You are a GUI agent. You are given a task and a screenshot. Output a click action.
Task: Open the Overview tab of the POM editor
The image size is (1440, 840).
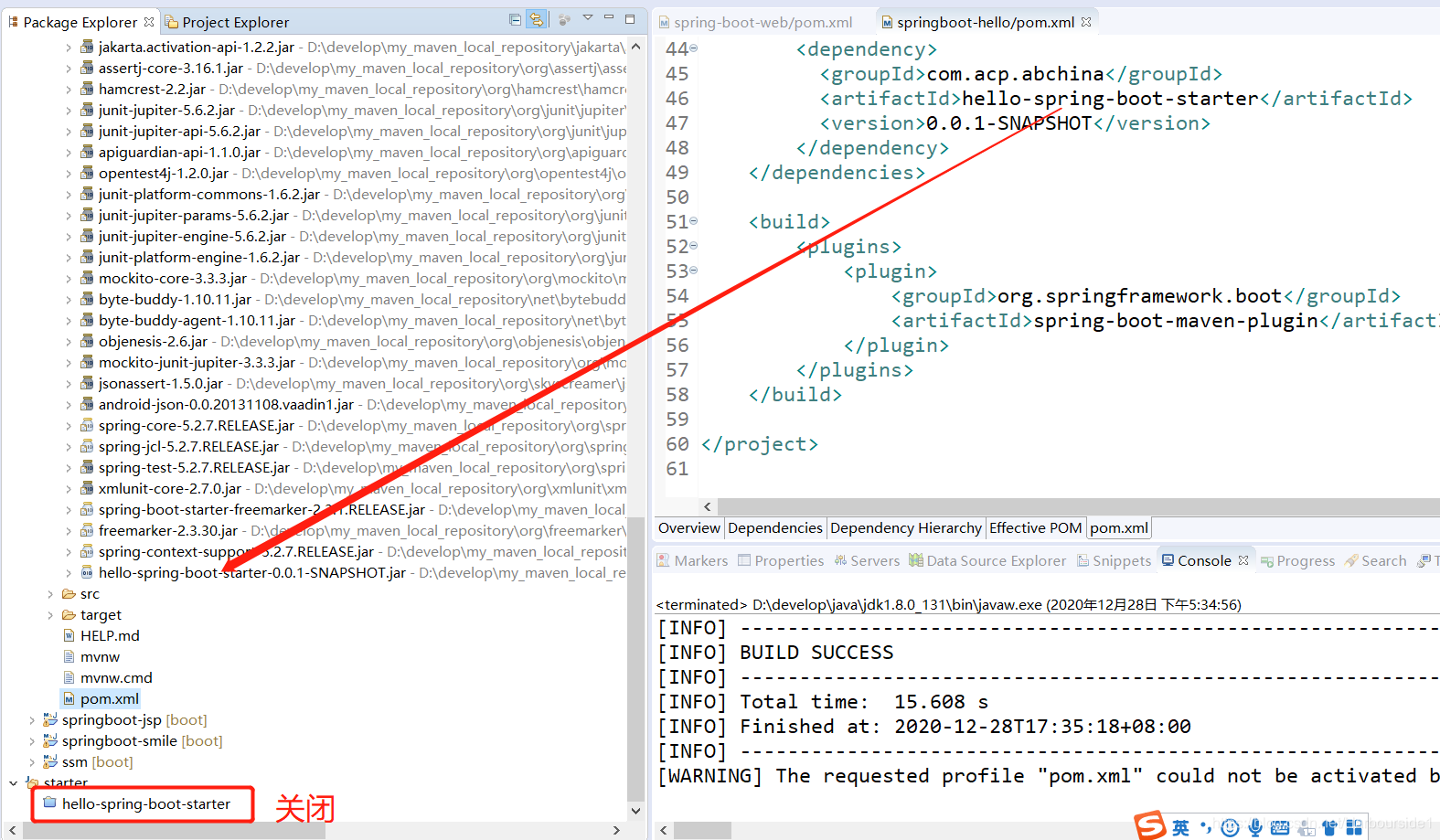[x=689, y=528]
